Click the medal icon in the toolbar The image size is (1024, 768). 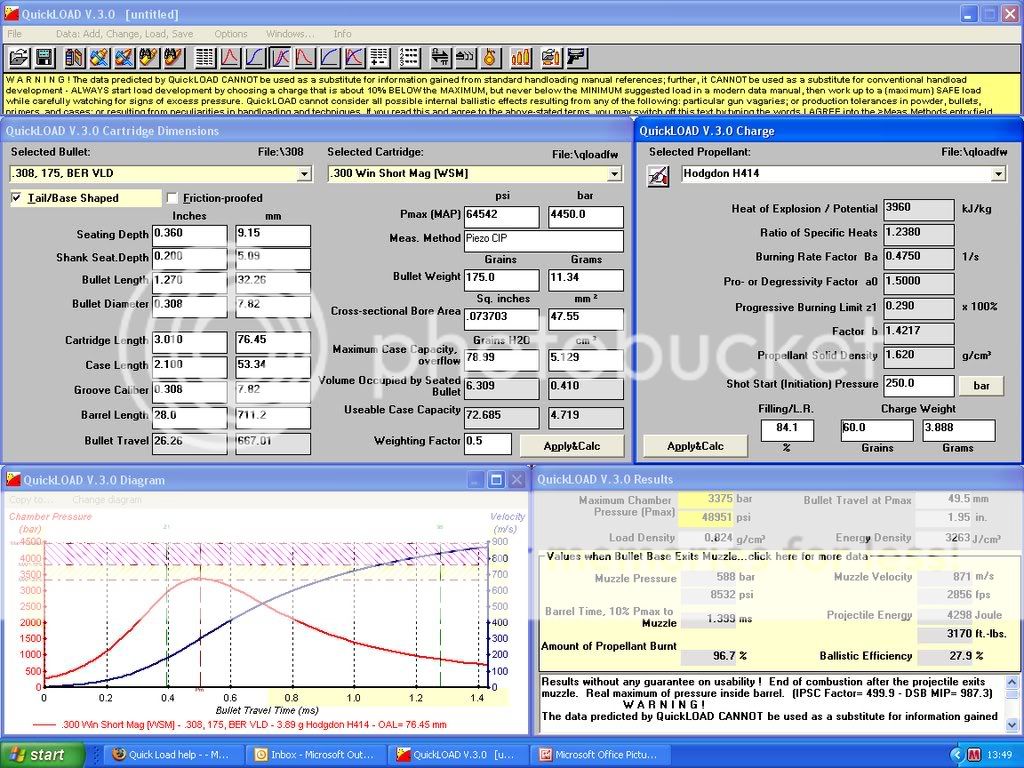coord(491,57)
